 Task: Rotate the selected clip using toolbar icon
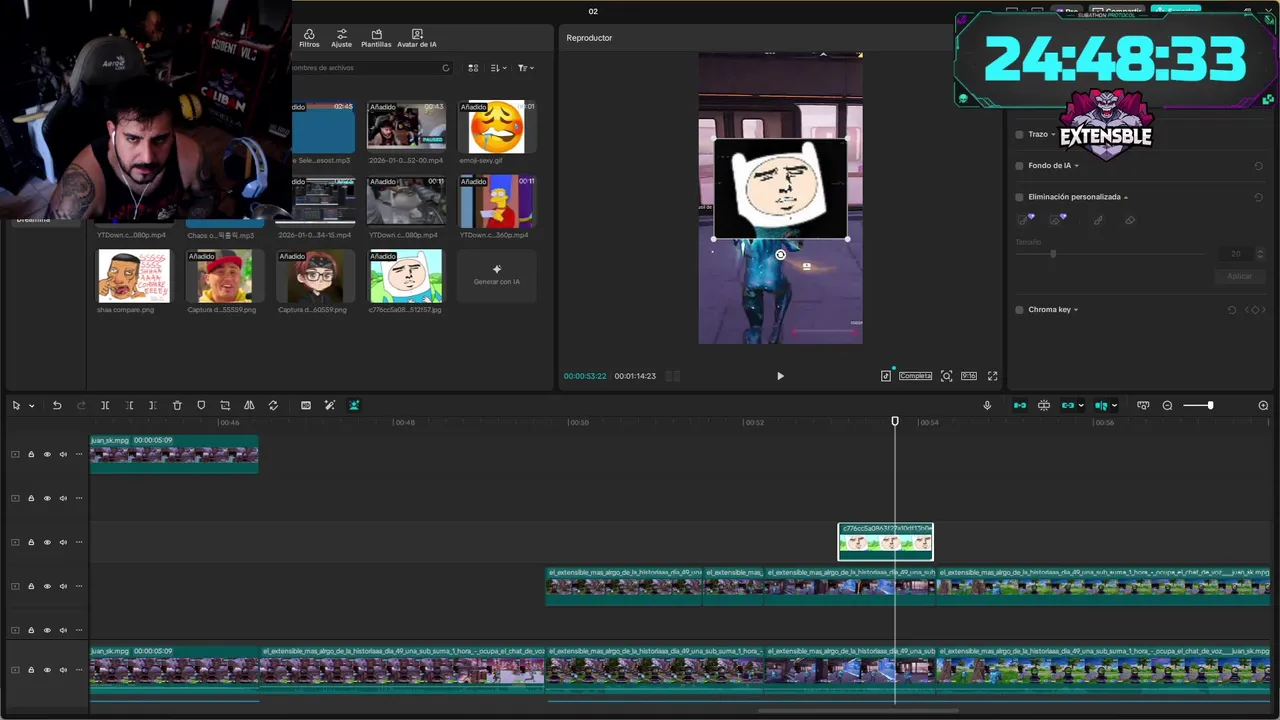[x=273, y=405]
